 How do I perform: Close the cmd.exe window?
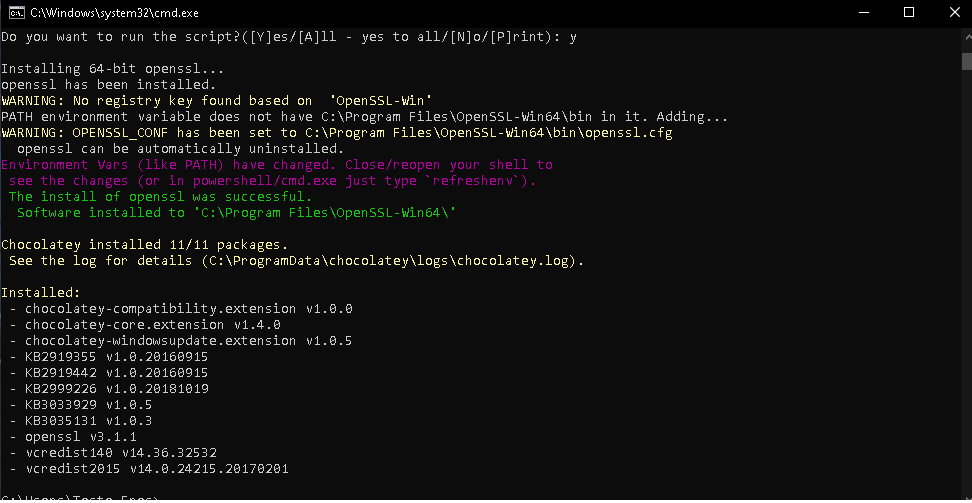[954, 12]
